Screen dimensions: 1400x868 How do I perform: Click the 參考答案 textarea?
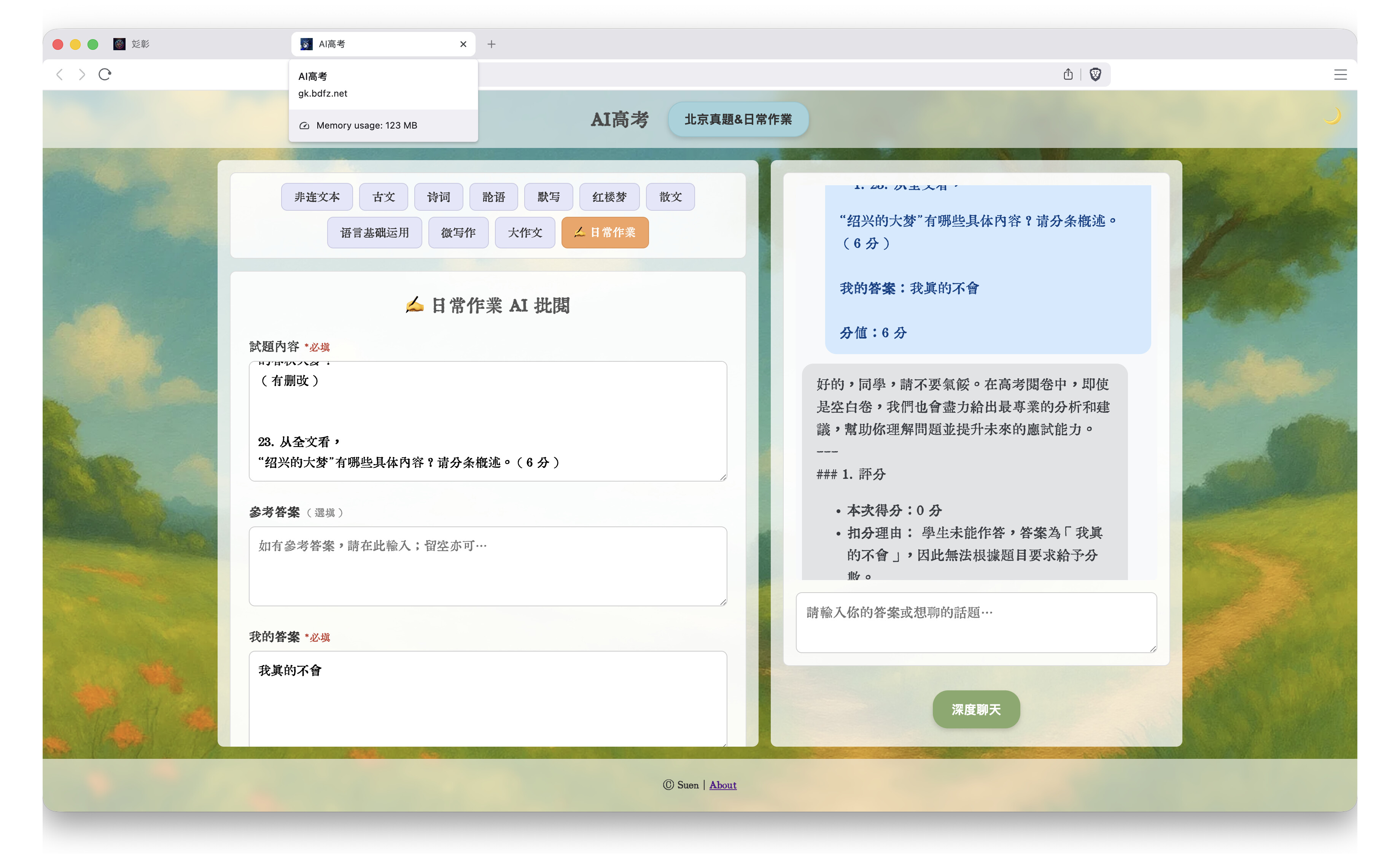coord(487,566)
